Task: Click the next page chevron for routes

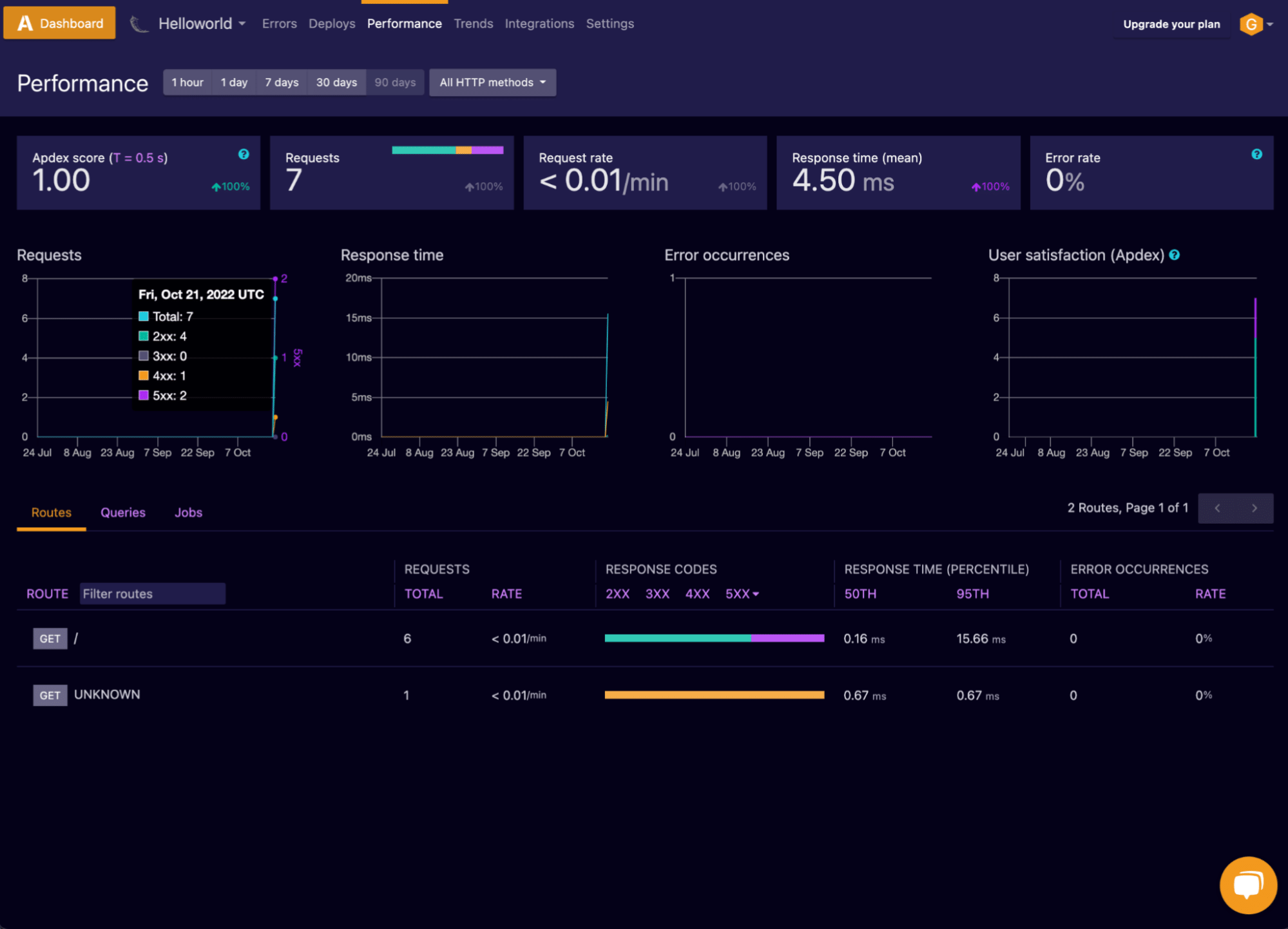Action: [1254, 508]
